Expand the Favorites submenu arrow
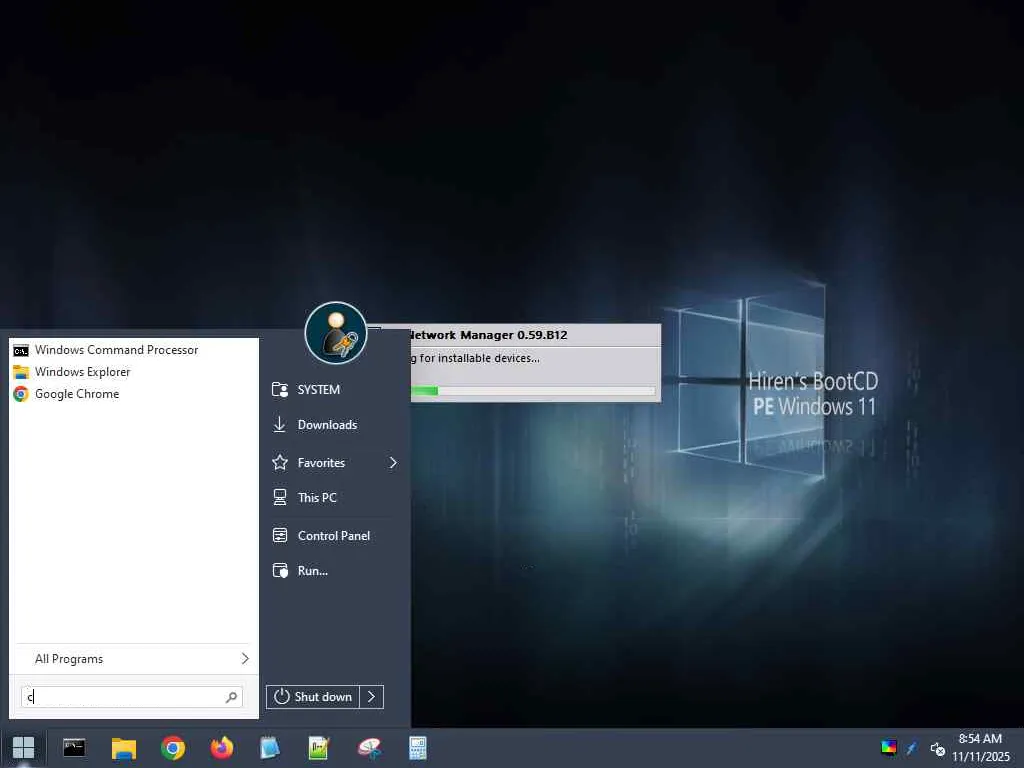Viewport: 1024px width, 768px height. point(393,463)
